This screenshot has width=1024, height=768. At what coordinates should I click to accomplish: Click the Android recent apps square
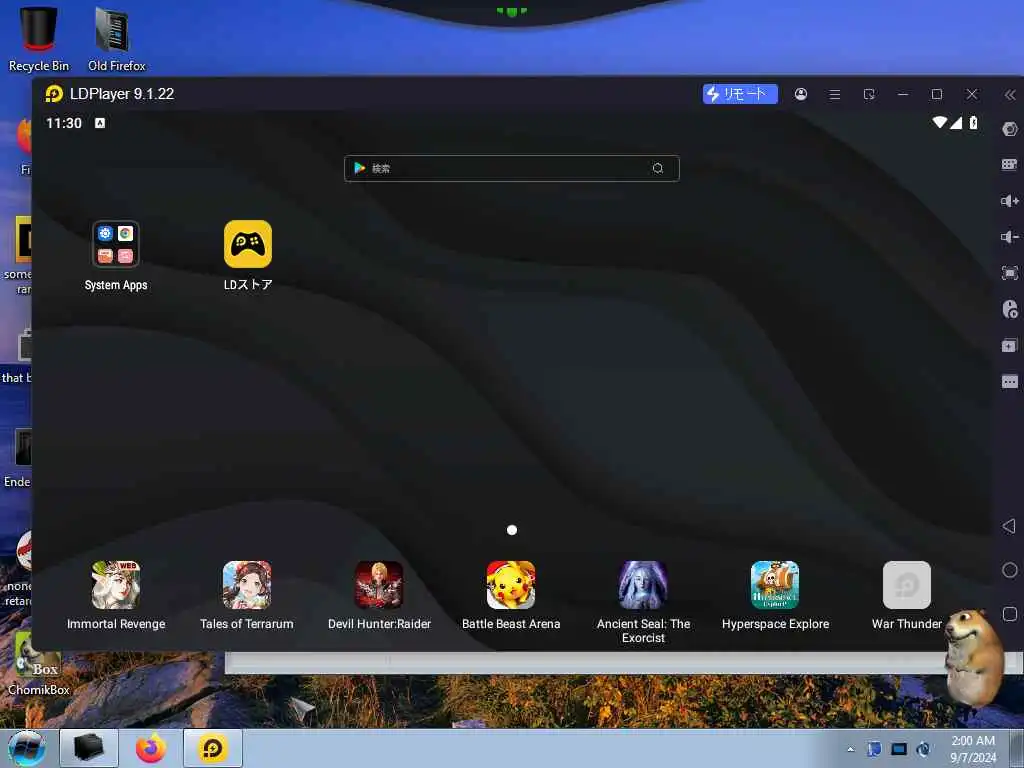(1010, 614)
